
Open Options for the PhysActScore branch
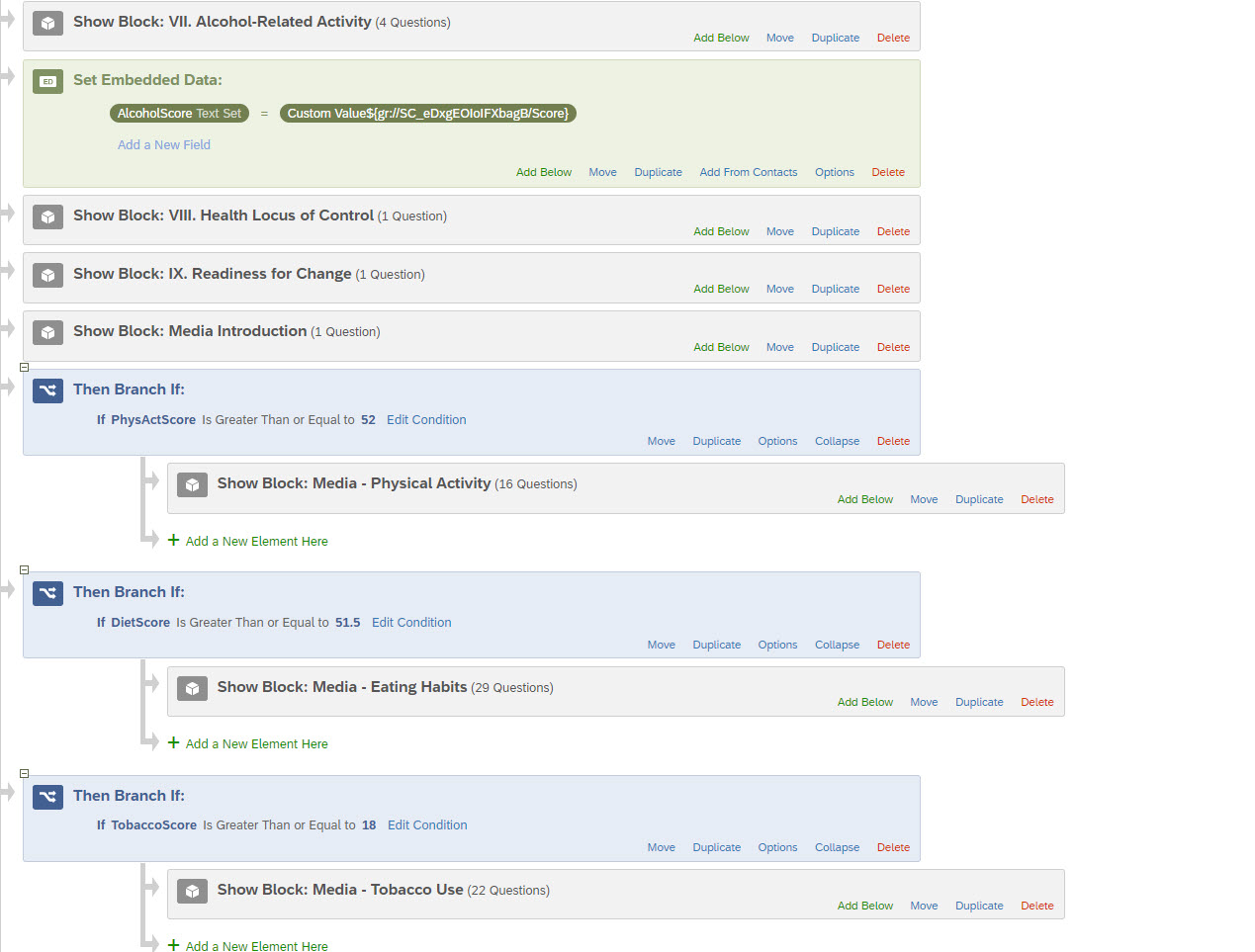tap(777, 442)
